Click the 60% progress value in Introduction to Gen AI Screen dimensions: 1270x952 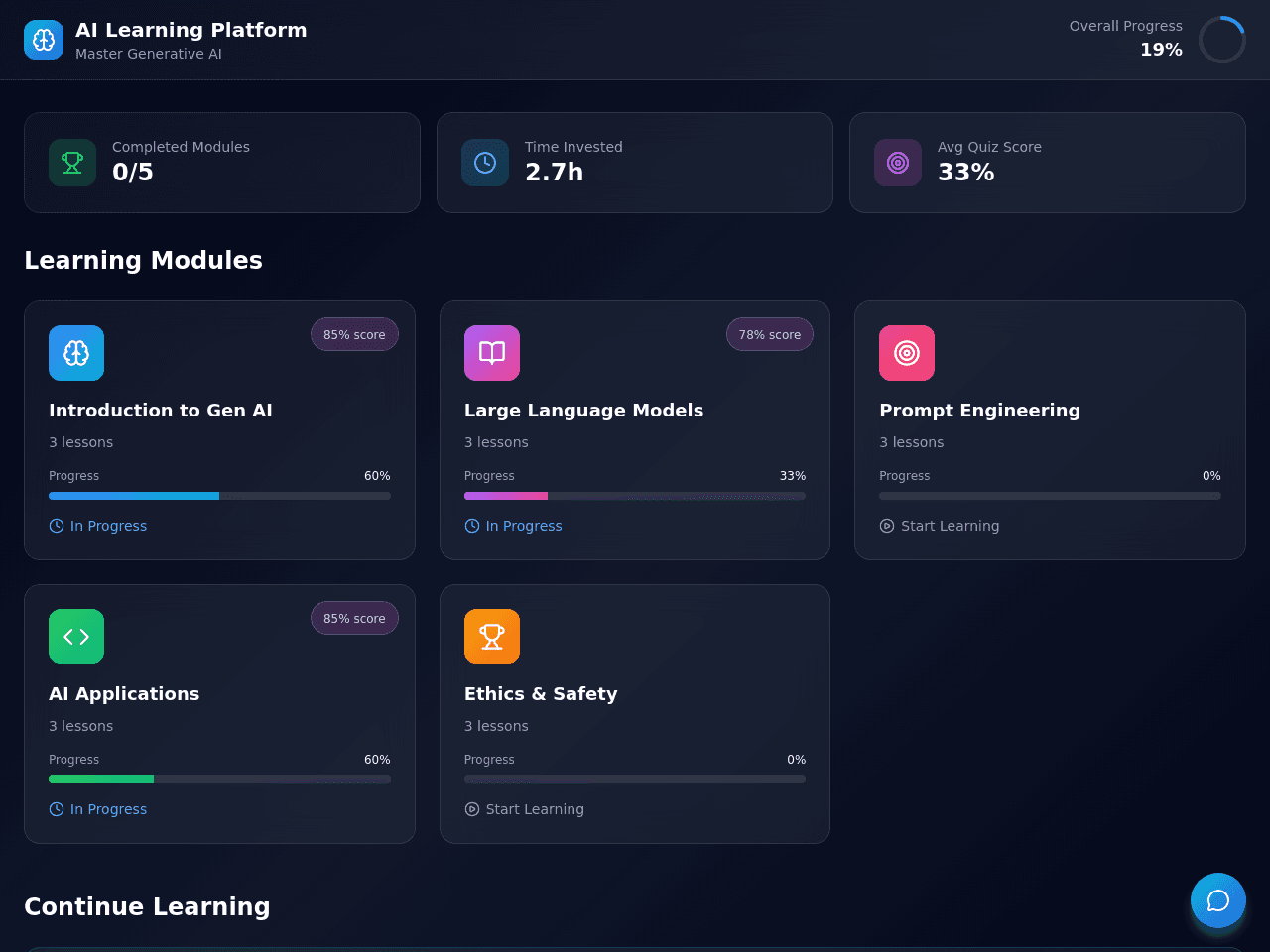(x=377, y=476)
